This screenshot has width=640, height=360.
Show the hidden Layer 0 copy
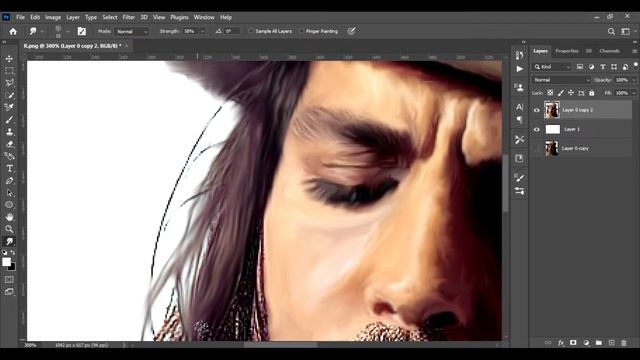pos(537,149)
